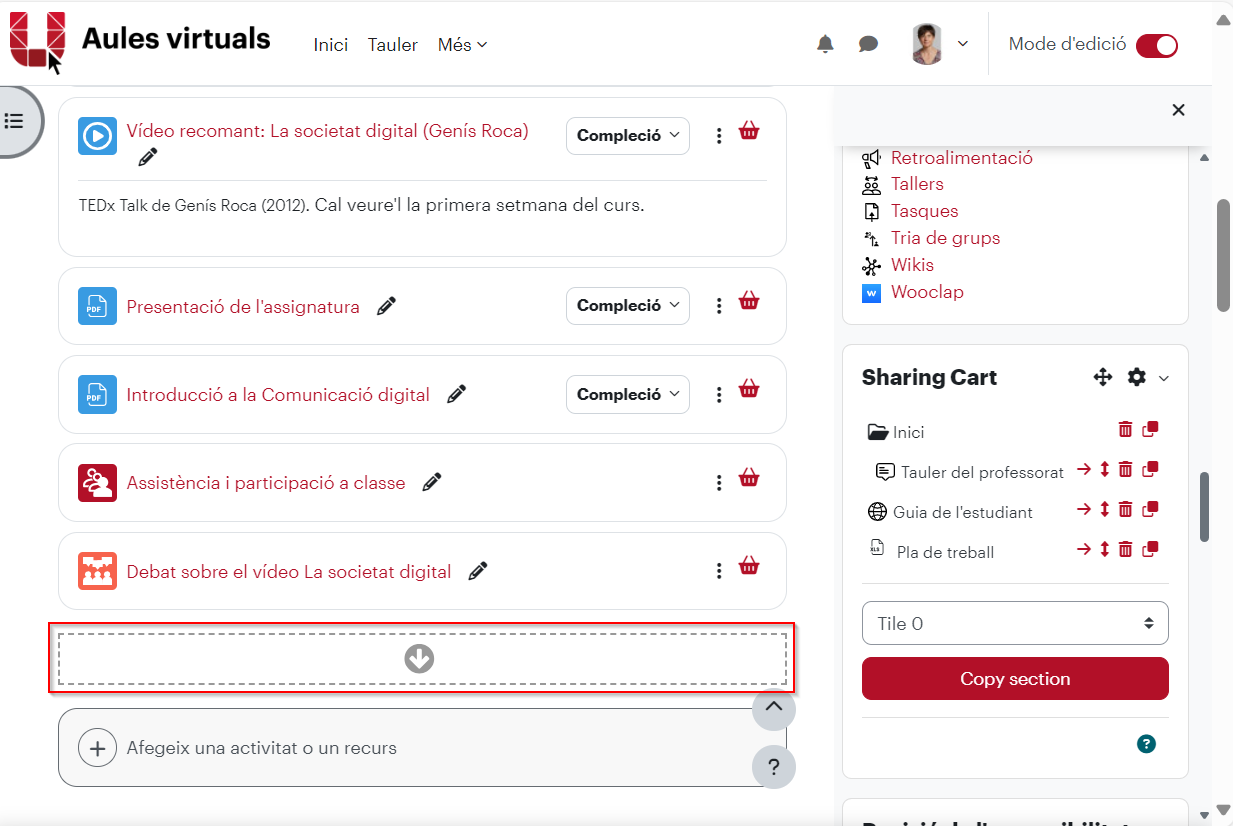Click Afegeix una activitat o un recurs

[x=422, y=748]
